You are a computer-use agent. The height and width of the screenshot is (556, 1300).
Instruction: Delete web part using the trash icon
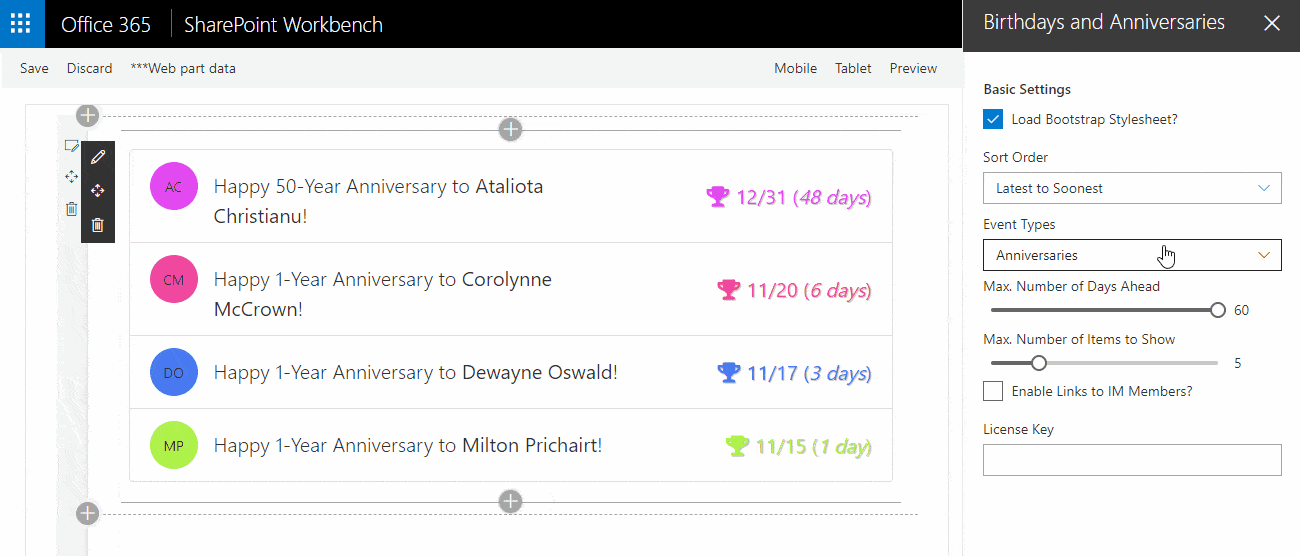coord(97,225)
